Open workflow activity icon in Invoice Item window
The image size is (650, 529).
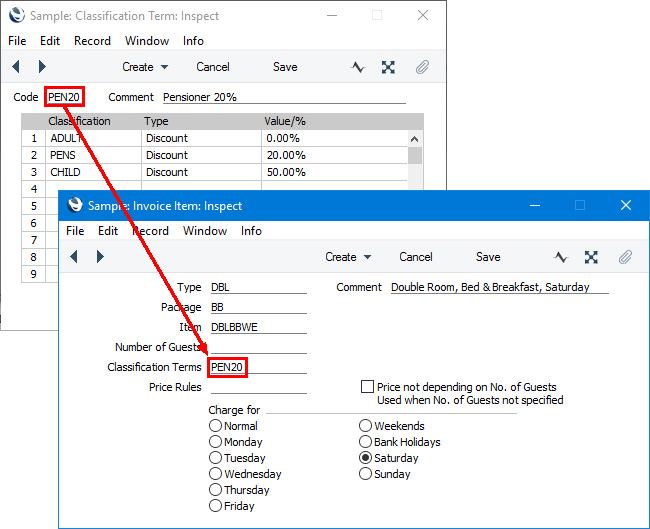tap(560, 257)
